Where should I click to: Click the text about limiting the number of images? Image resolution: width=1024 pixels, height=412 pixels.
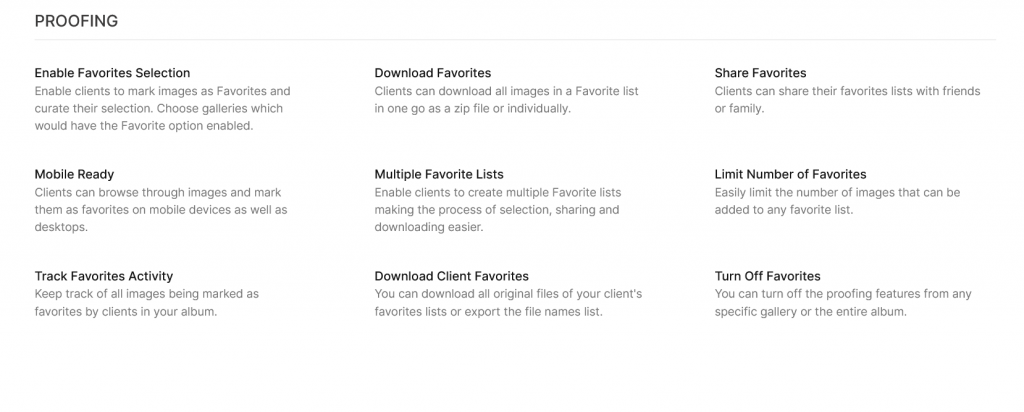click(837, 202)
